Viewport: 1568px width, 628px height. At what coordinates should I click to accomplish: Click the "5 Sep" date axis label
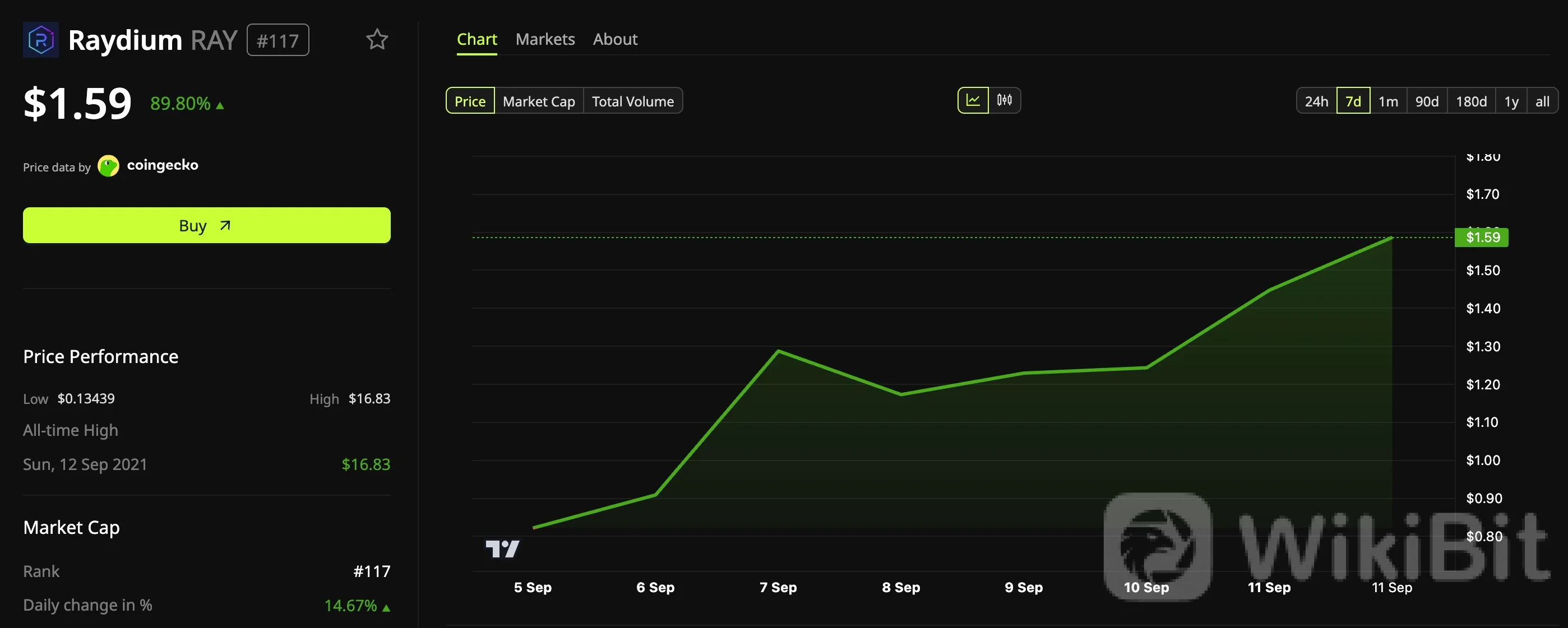533,587
